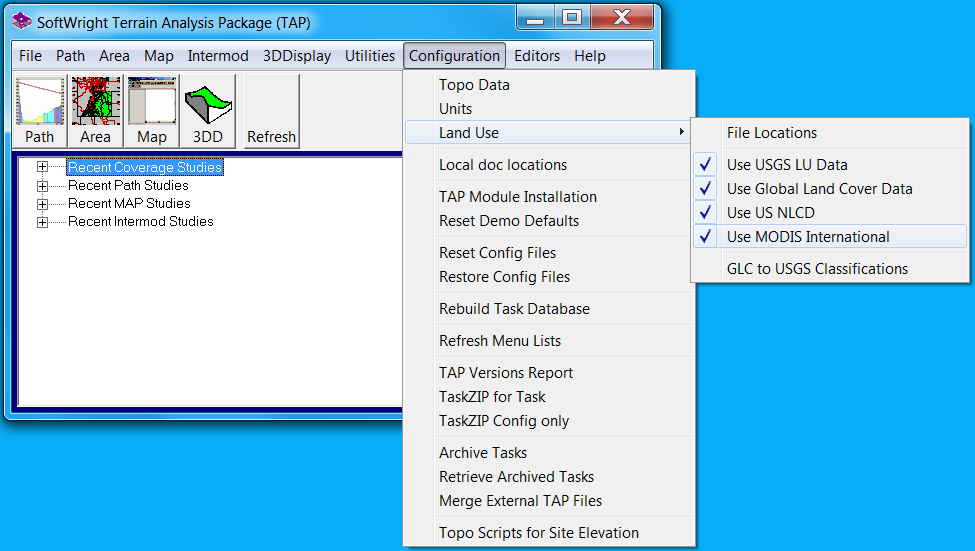Image resolution: width=975 pixels, height=551 pixels.
Task: Launch the 3DD display toolbar icon
Action: 208,111
